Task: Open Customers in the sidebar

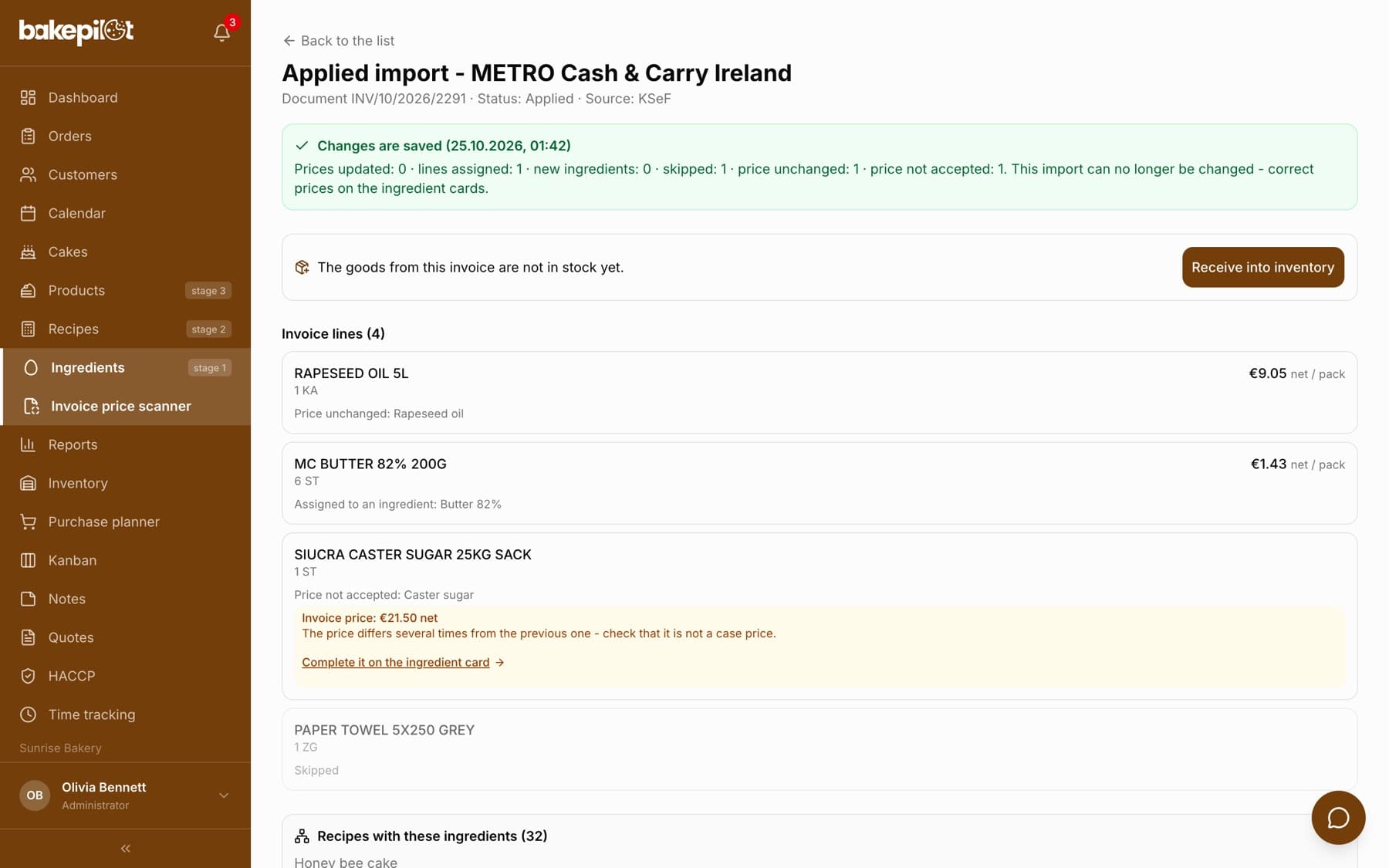Action: (125, 174)
